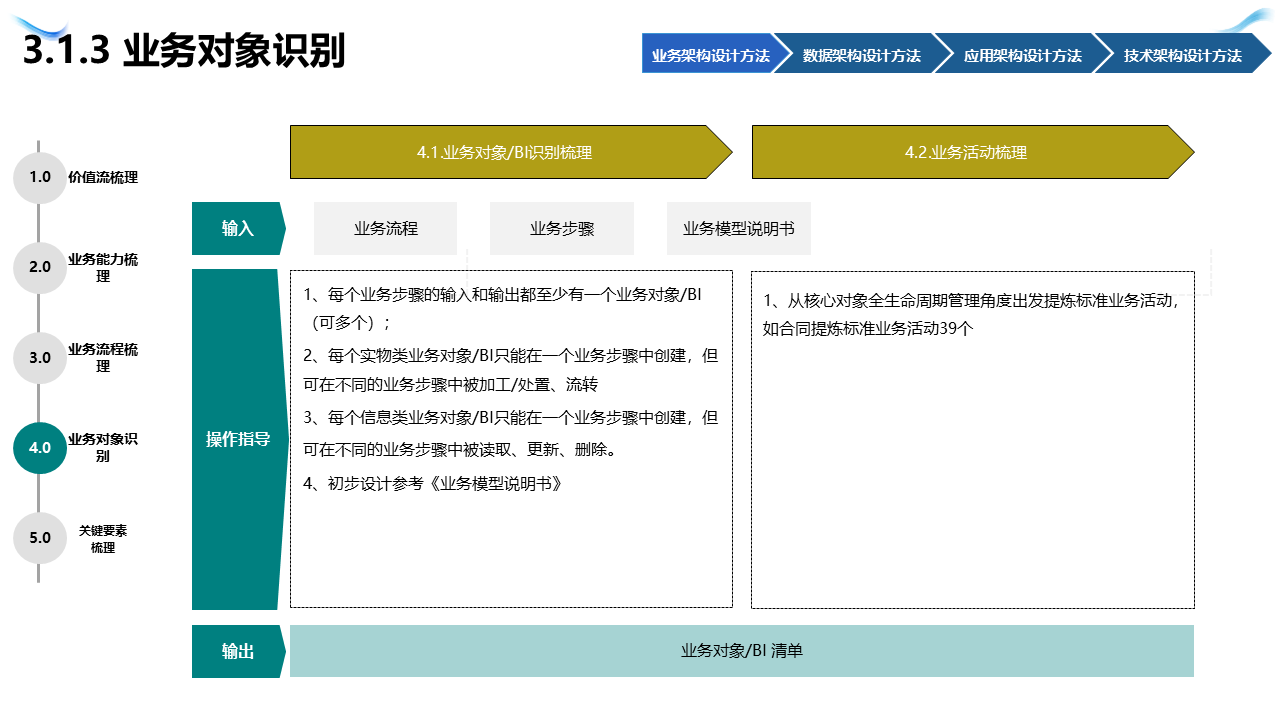Viewport: 1280px width, 720px height.
Task: Open the 数据架构设计方法 navigation tab
Action: point(862,55)
